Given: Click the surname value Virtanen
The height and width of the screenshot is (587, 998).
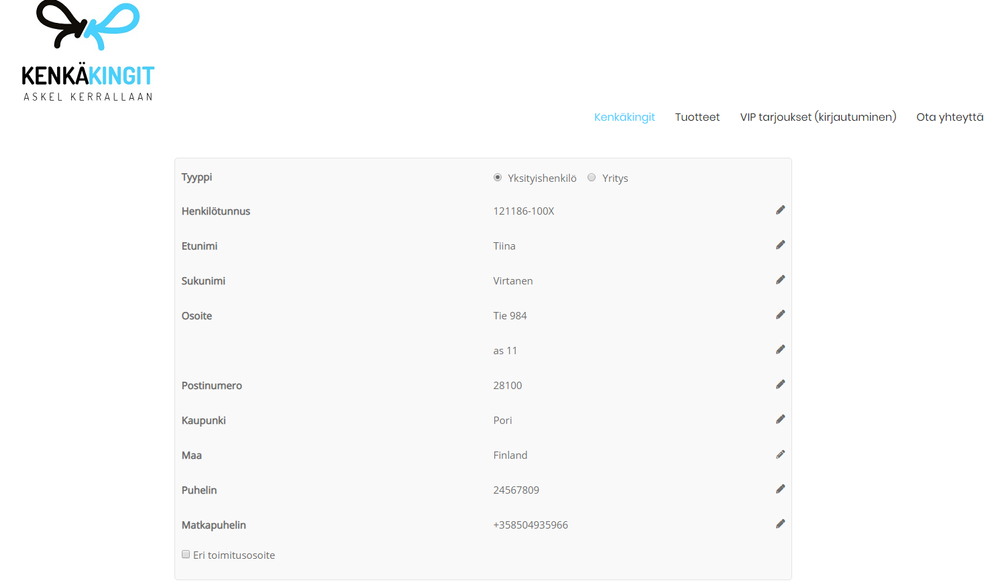Looking at the screenshot, I should 513,281.
